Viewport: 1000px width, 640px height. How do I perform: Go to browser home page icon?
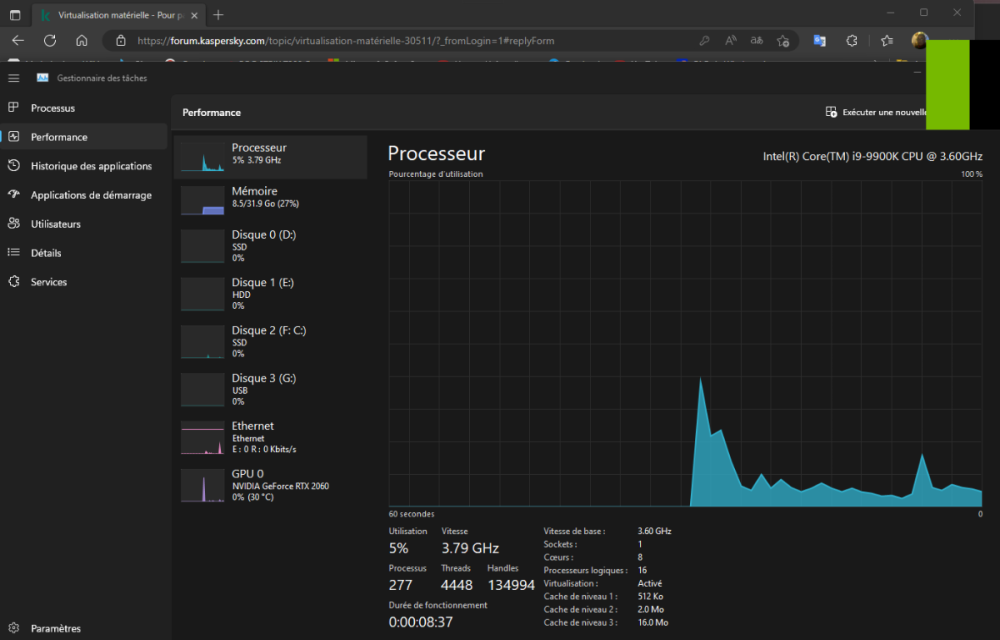82,41
